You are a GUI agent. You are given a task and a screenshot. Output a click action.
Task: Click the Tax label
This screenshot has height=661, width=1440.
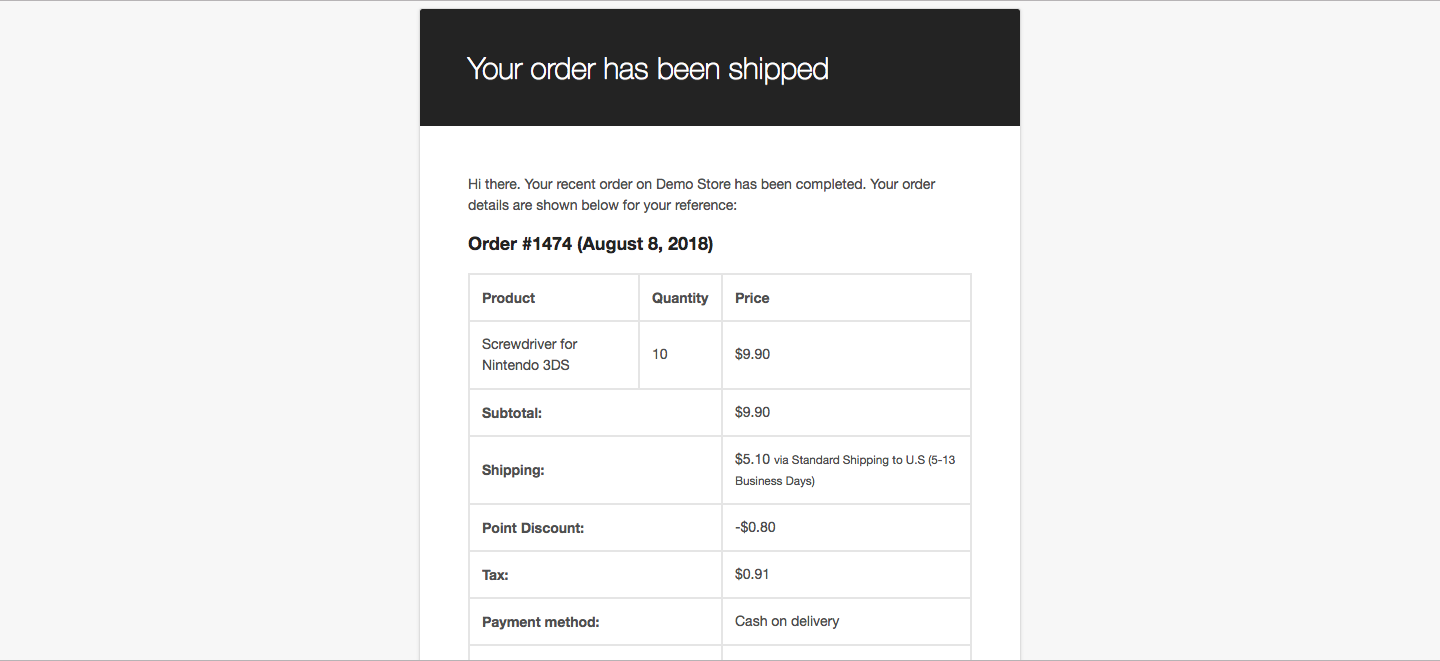495,575
